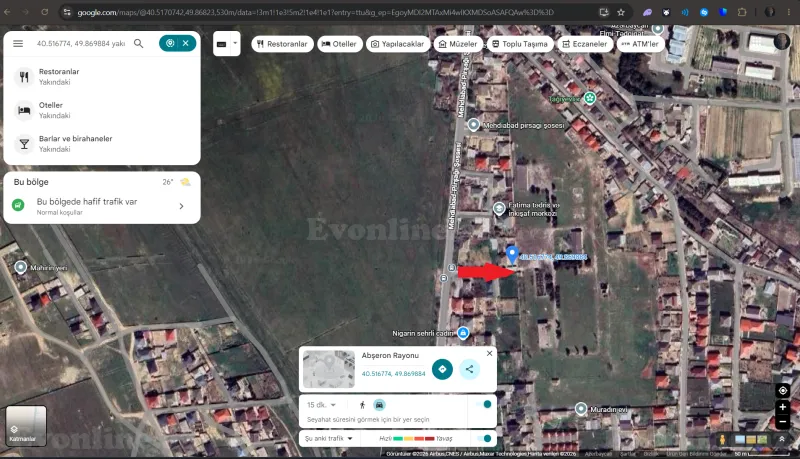Image resolution: width=800 pixels, height=459 pixels.
Task: Zoom out with the minus button
Action: (783, 422)
